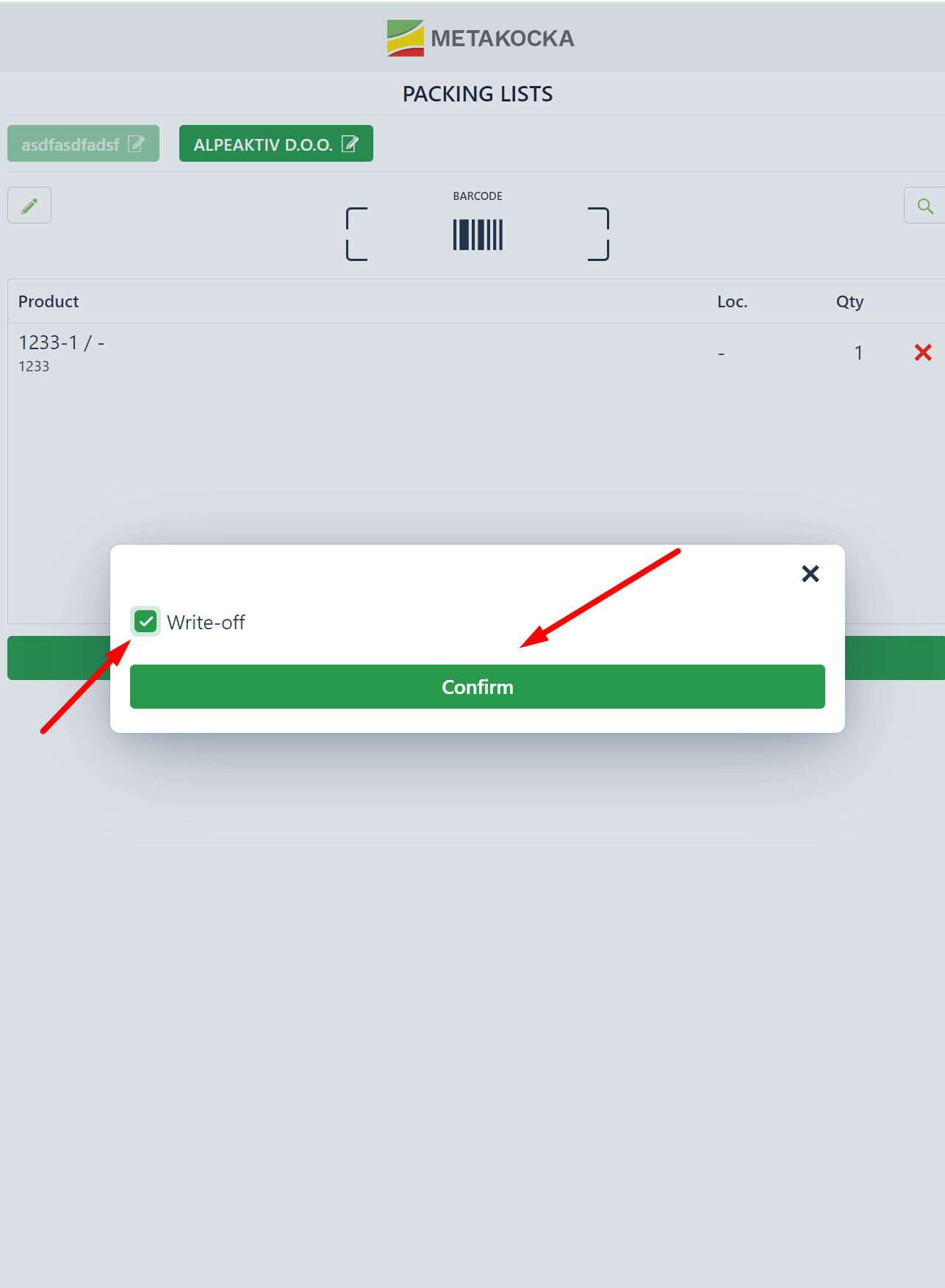Viewport: 945px width, 1288px height.
Task: Click edit icon on asdfasdfadsf button
Action: click(x=136, y=144)
